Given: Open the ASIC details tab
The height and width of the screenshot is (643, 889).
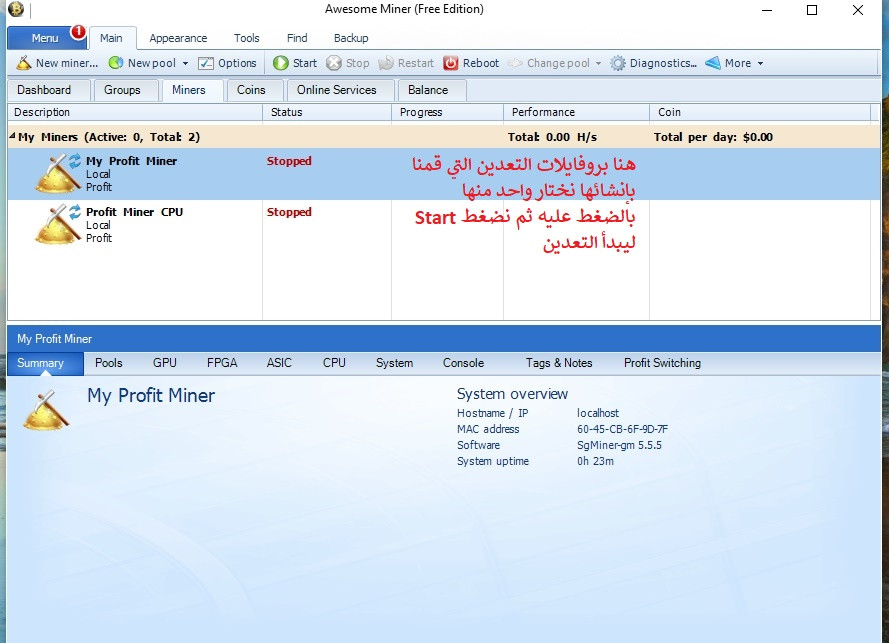Looking at the screenshot, I should [x=280, y=363].
